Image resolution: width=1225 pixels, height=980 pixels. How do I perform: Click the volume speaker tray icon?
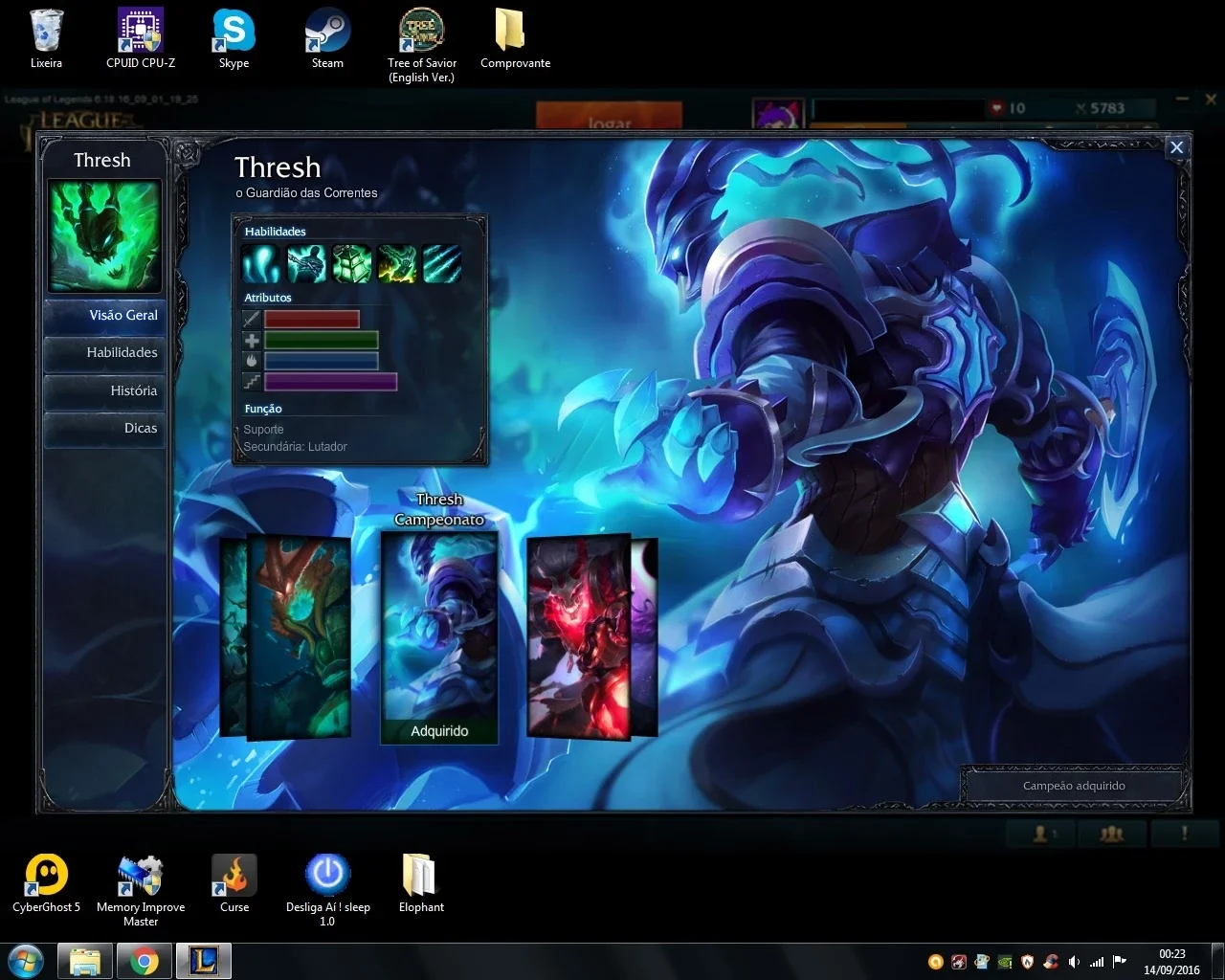pos(1074,962)
